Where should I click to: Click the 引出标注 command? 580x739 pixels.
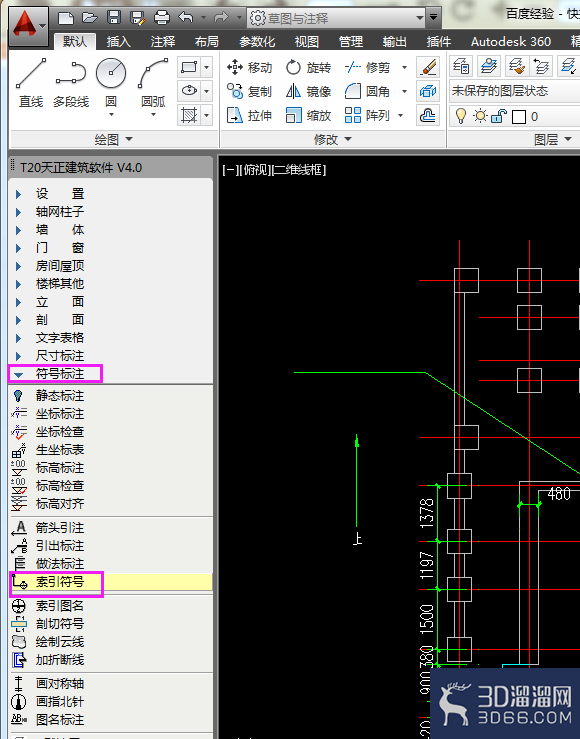(60, 546)
